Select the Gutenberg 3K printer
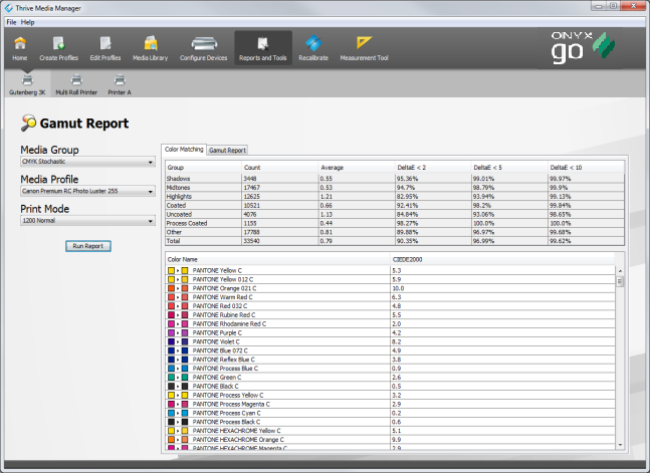This screenshot has width=650, height=473. pyautogui.click(x=27, y=84)
